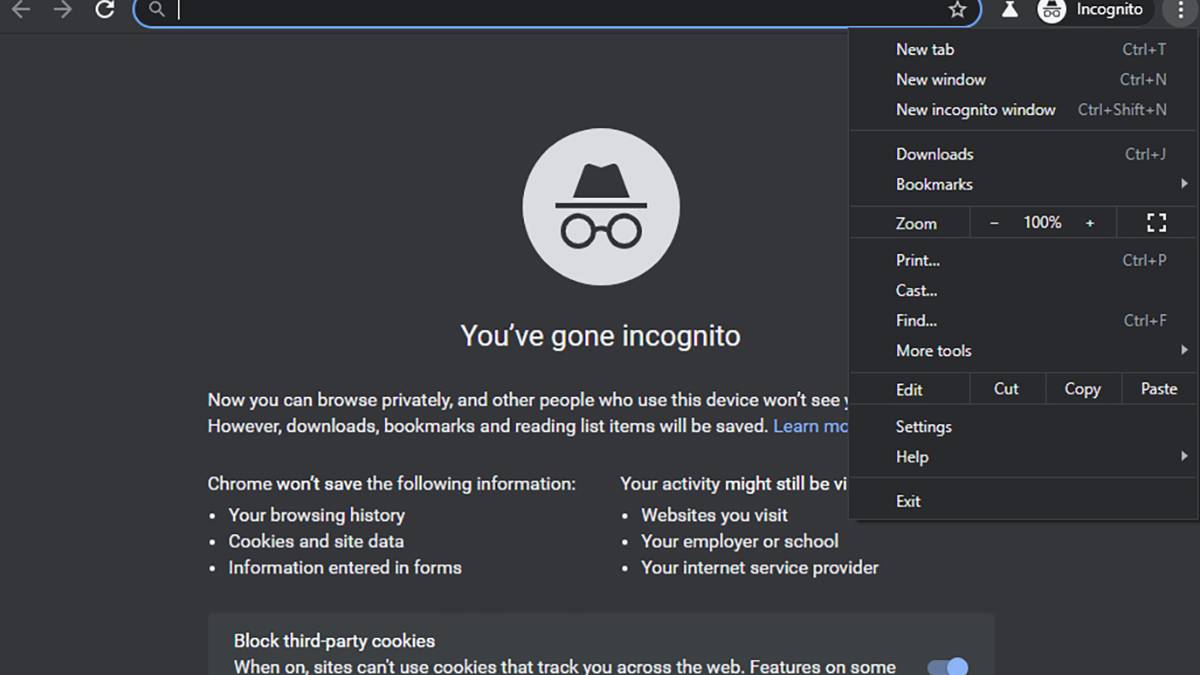Open the Learn more link

(811, 426)
